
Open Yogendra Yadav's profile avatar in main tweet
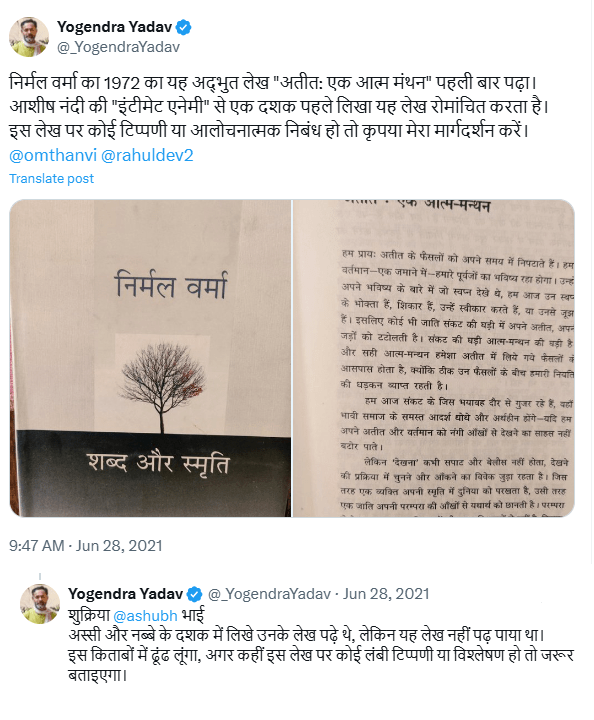click(29, 37)
